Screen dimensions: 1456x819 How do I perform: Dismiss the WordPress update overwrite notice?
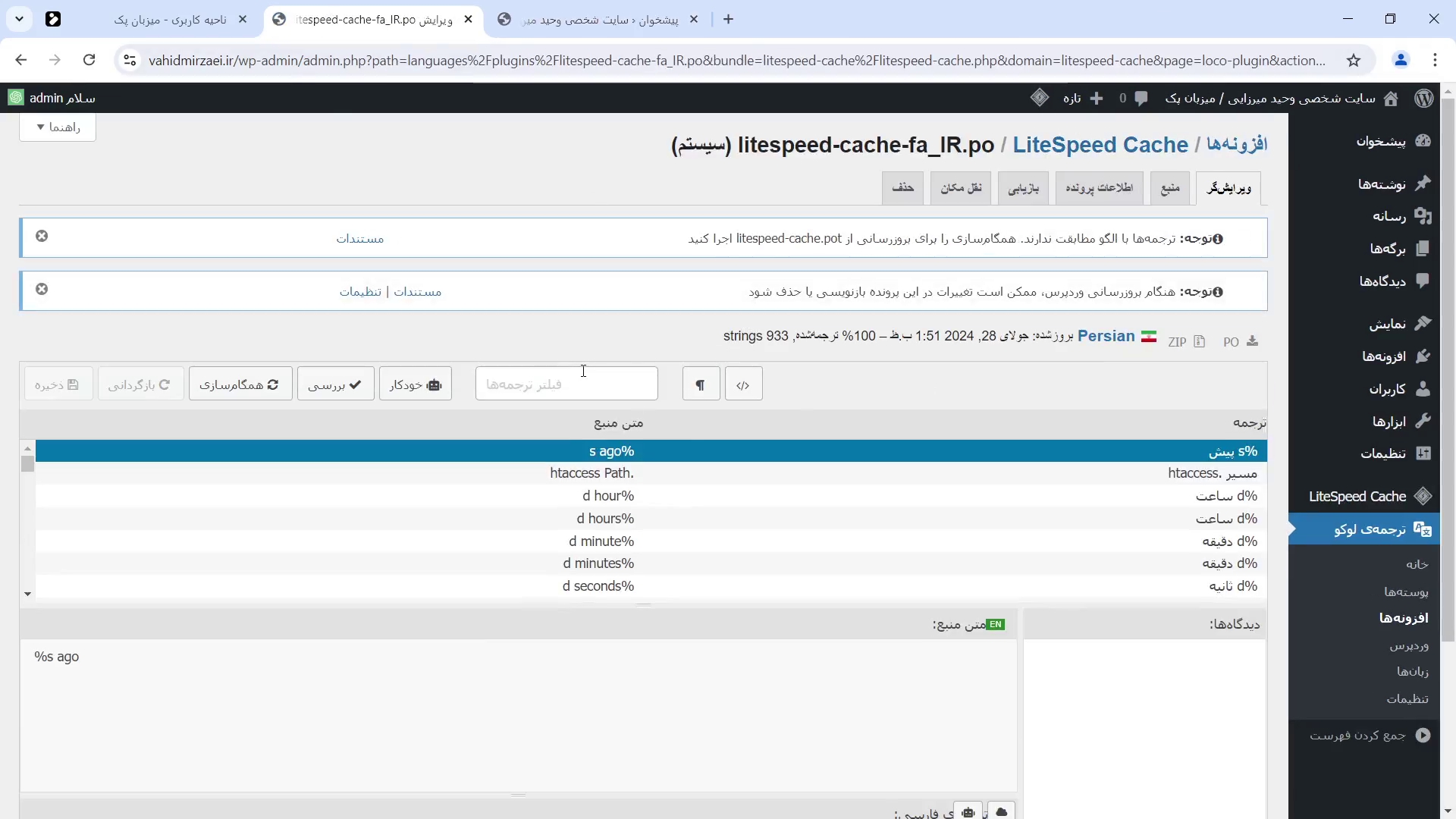[x=42, y=290]
